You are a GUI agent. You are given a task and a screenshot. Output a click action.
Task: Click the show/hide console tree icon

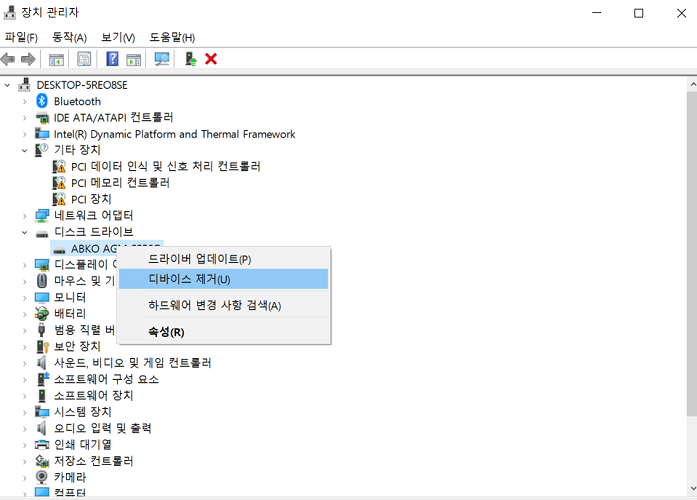(x=56, y=59)
